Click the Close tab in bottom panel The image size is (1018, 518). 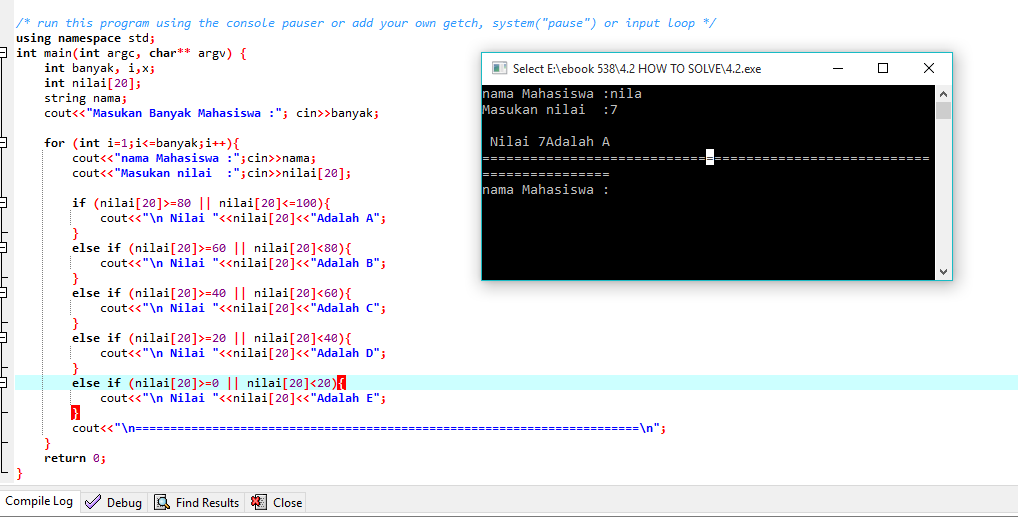(277, 502)
